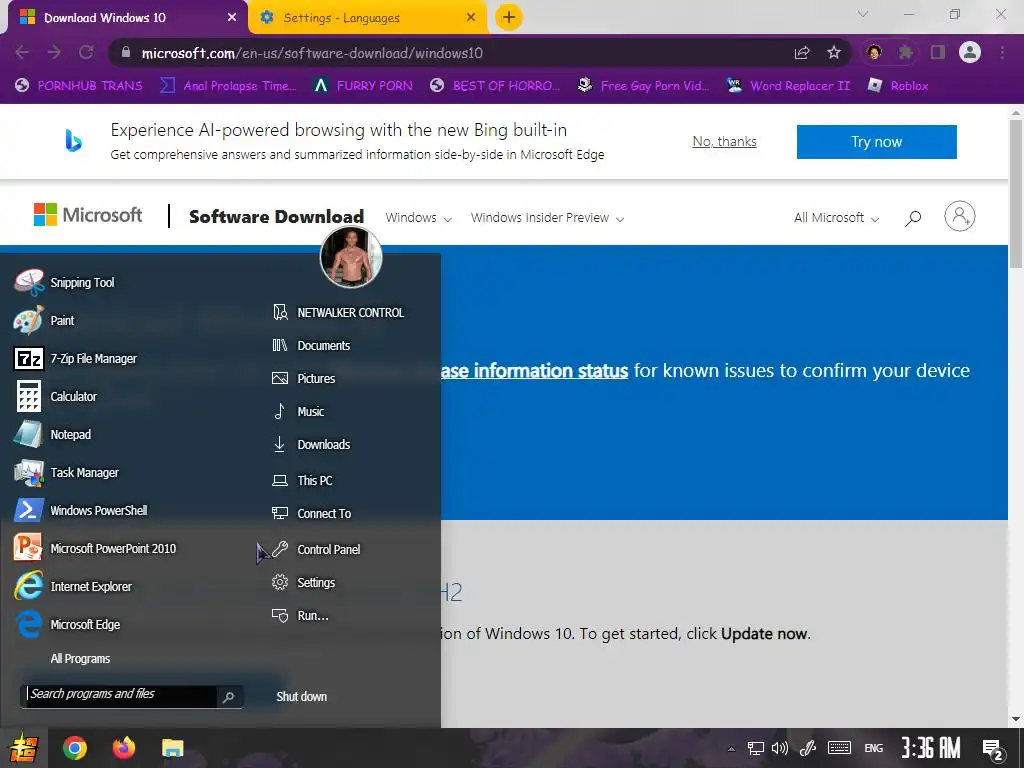Open Chrome profile avatar button
1024x768 pixels.
(x=970, y=52)
